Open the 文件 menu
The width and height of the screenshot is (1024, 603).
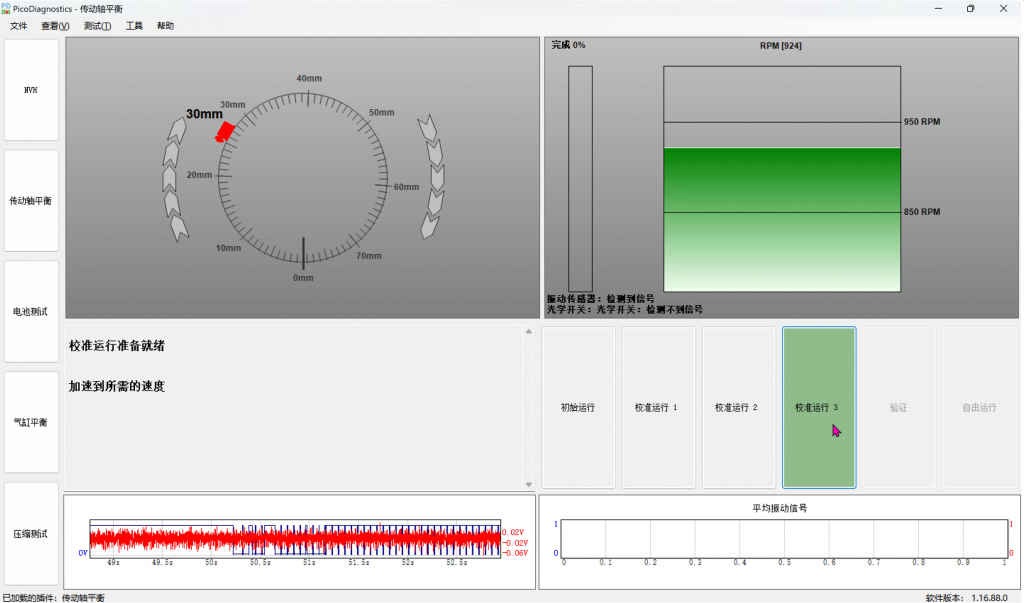tap(18, 26)
